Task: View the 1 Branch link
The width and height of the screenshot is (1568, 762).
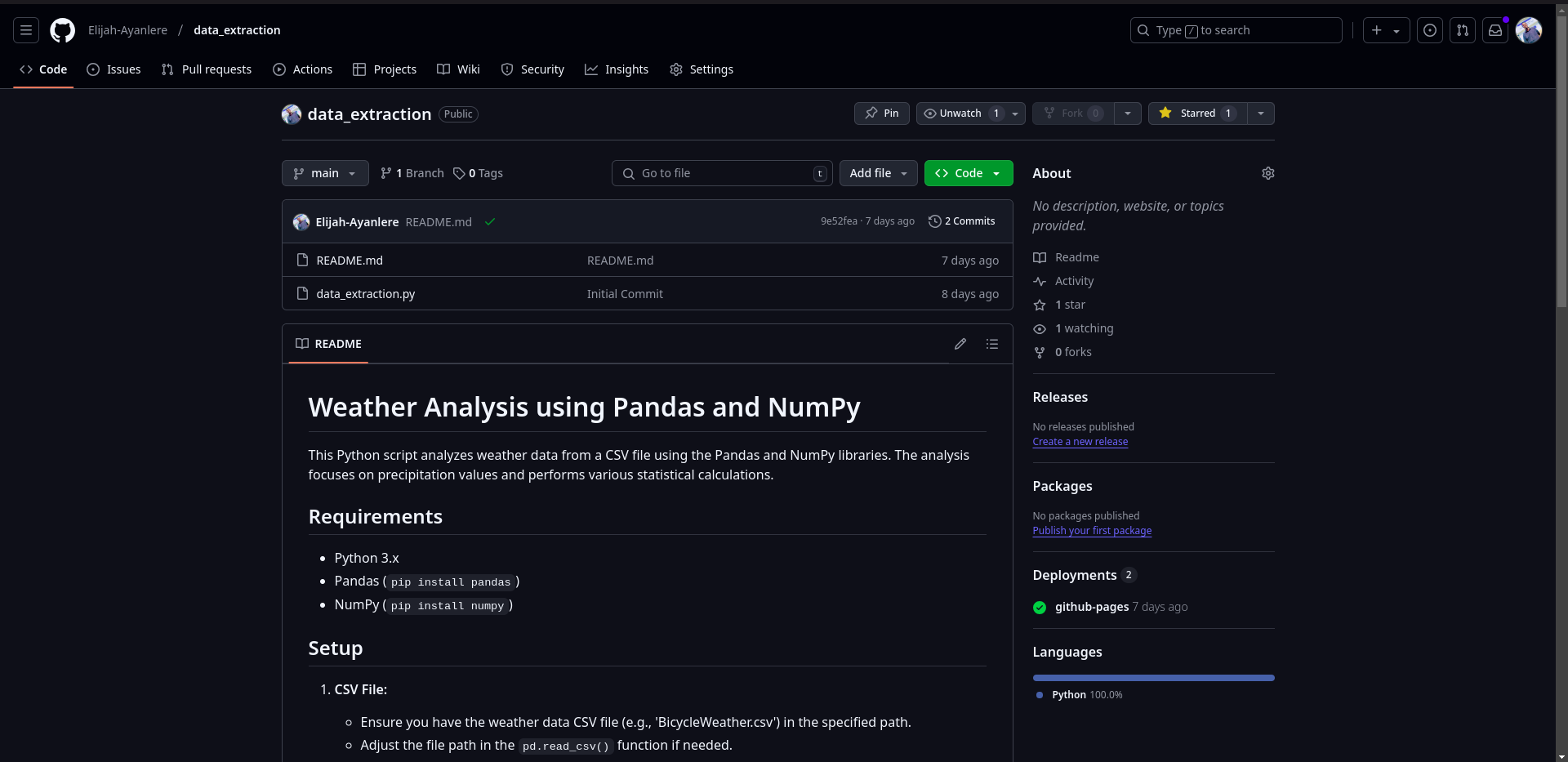Action: pos(412,173)
